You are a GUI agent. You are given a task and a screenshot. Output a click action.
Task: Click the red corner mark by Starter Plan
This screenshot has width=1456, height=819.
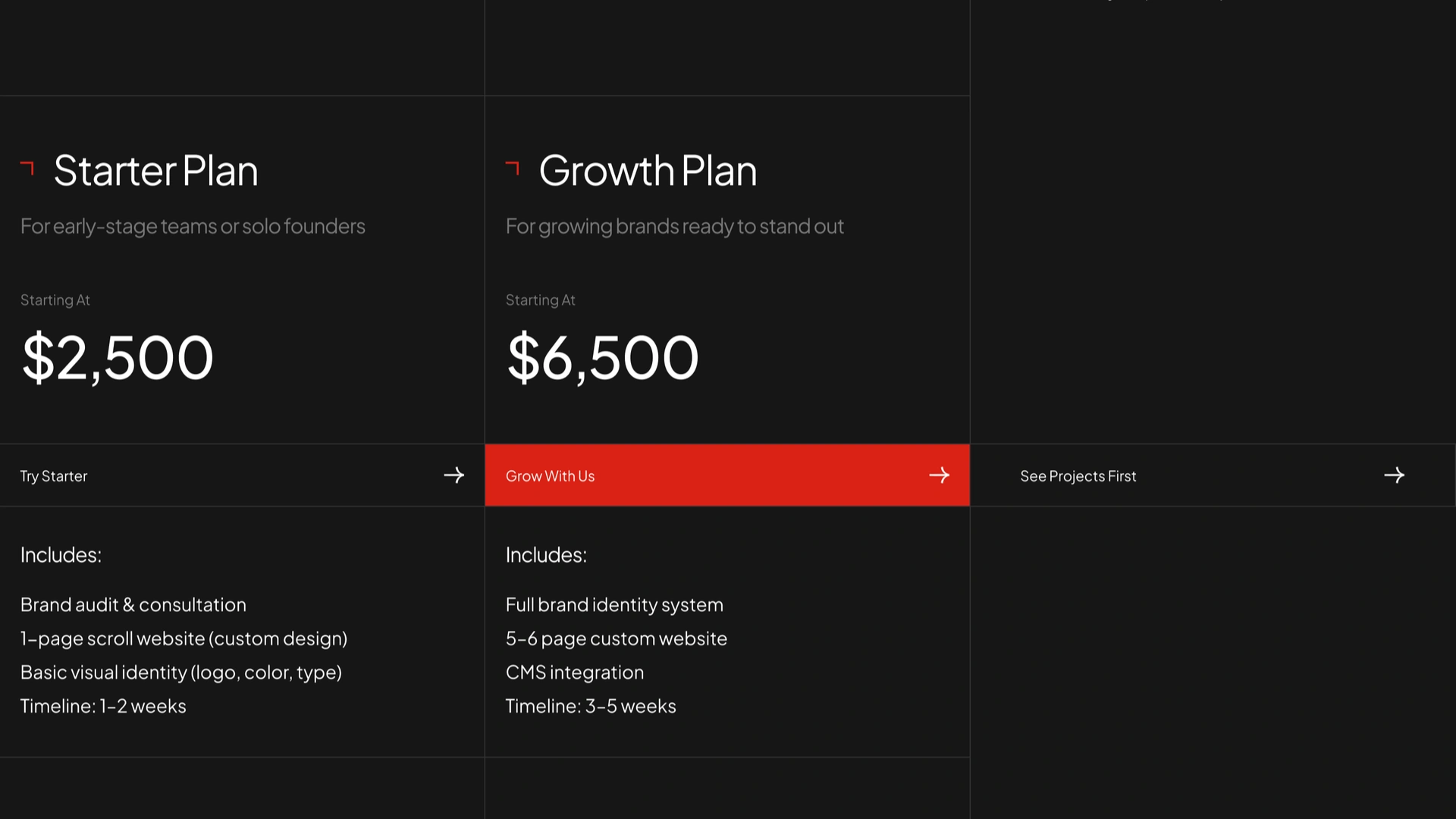pyautogui.click(x=27, y=168)
